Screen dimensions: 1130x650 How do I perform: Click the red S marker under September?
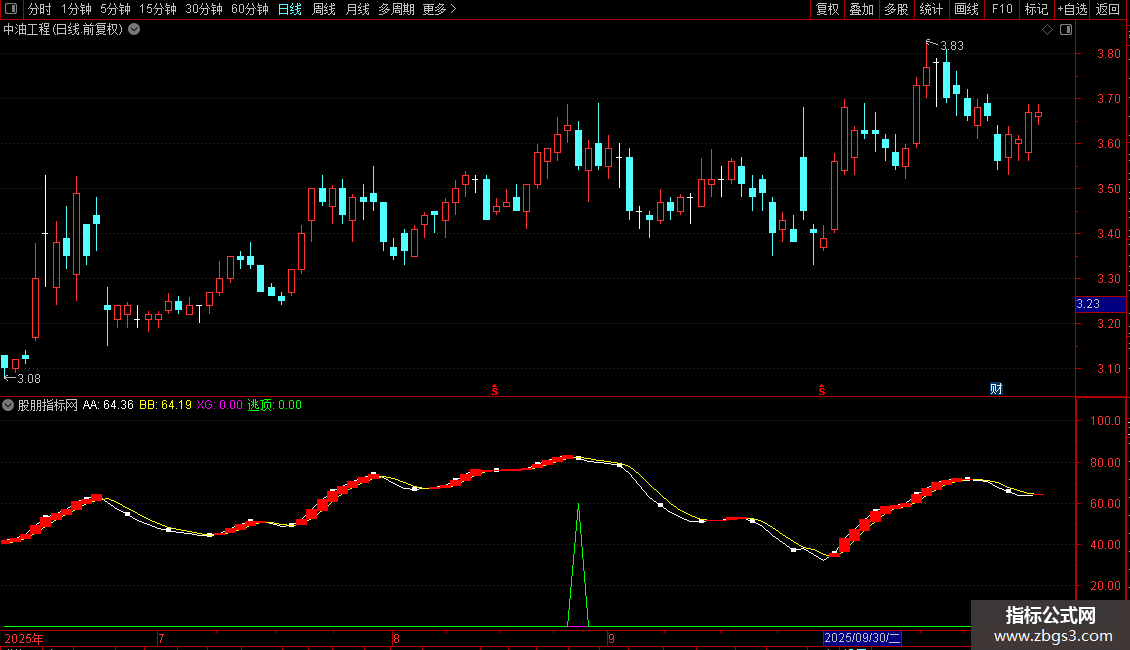coord(822,390)
